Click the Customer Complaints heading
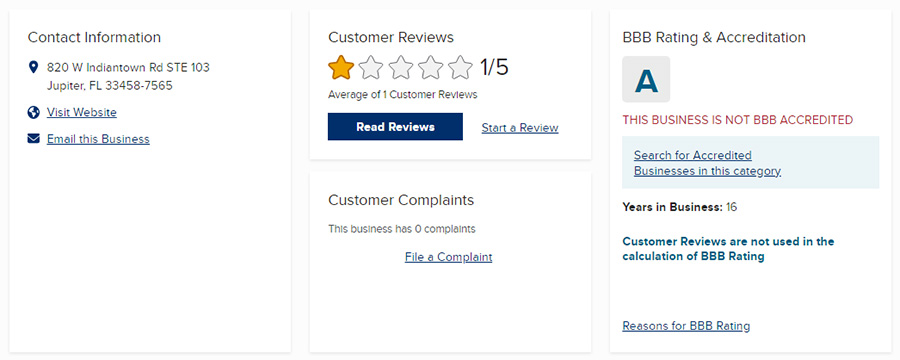 tap(401, 200)
